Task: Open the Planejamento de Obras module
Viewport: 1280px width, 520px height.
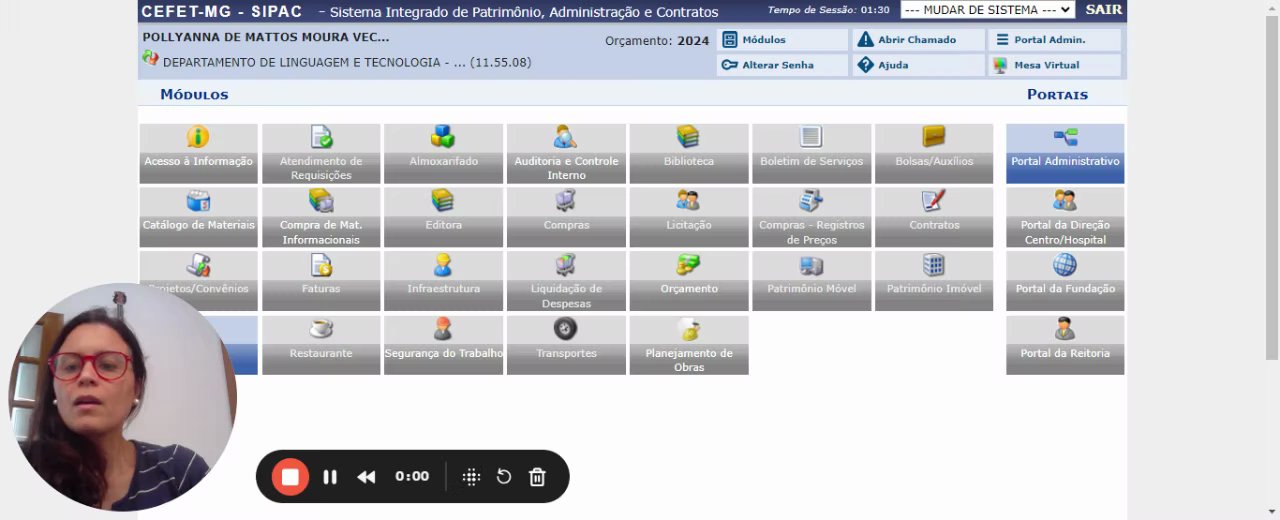Action: tap(689, 345)
